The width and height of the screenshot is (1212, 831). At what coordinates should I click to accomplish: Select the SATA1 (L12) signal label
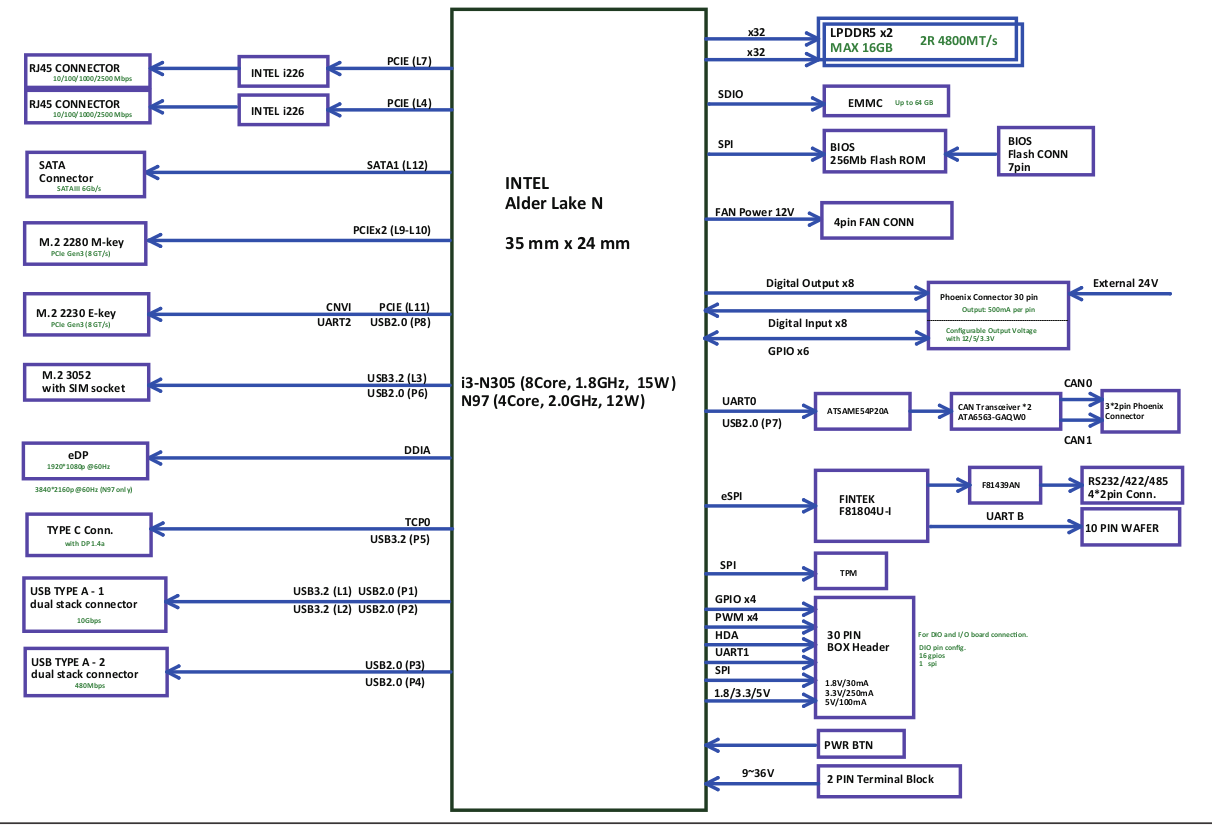point(397,166)
